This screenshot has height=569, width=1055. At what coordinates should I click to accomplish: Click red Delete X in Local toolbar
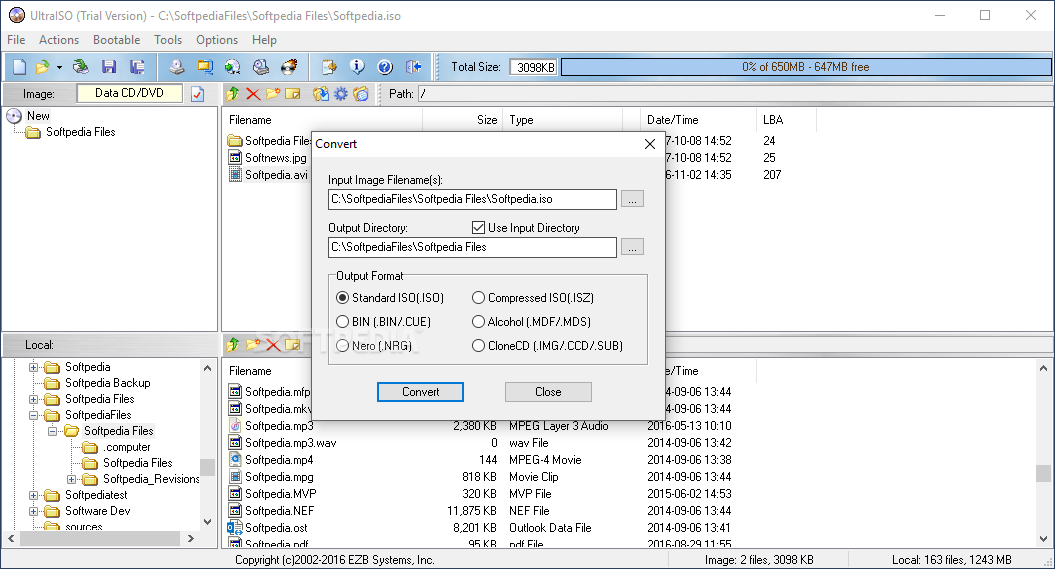coord(273,345)
